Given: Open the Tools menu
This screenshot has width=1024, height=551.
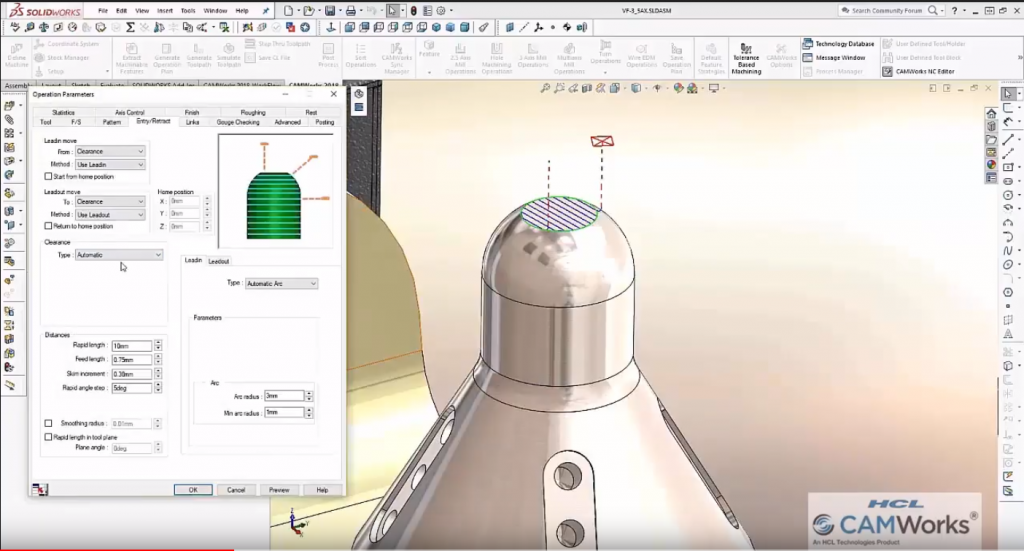Looking at the screenshot, I should pos(188,10).
